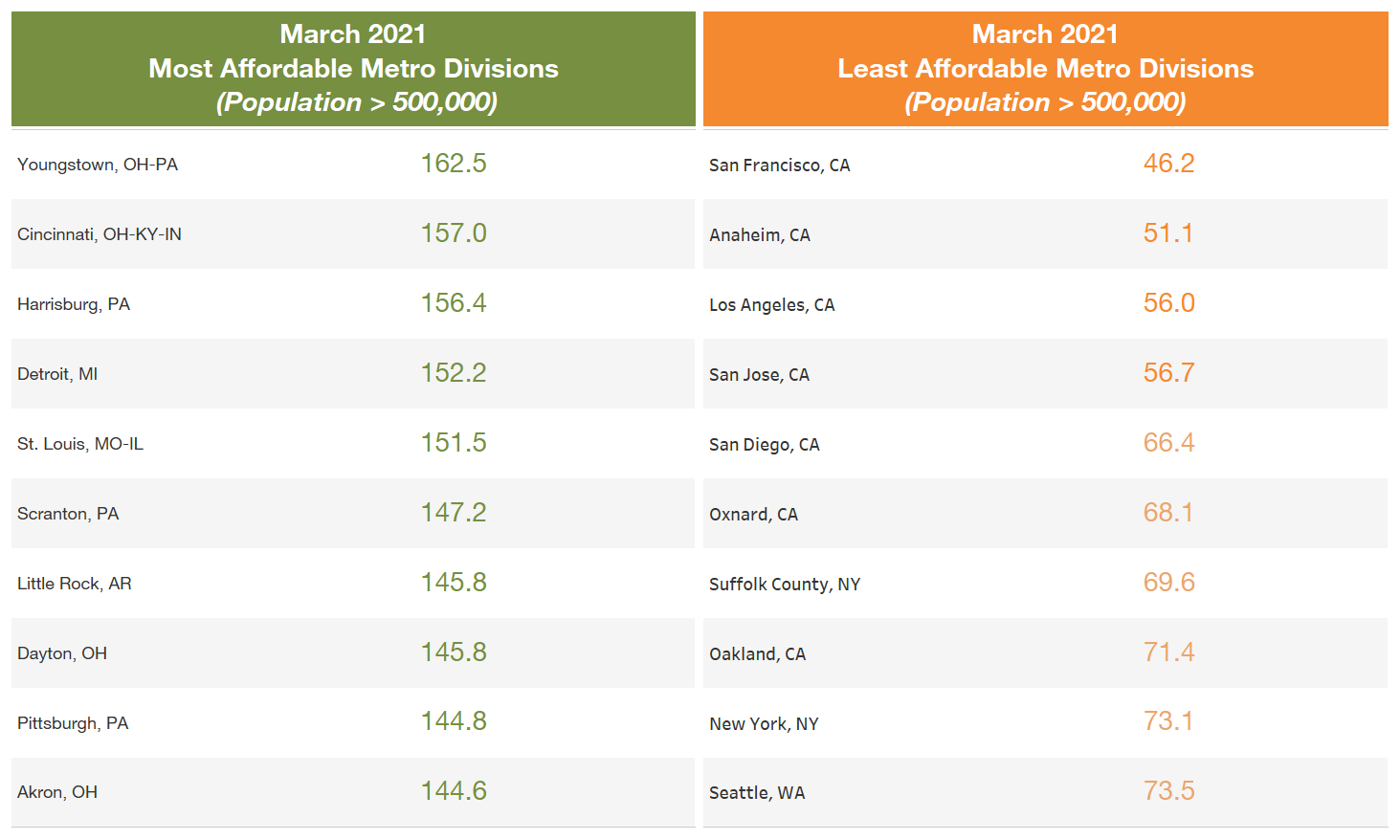Click the value 162.5 for Youngstown
This screenshot has height=840, width=1400.
point(454,164)
